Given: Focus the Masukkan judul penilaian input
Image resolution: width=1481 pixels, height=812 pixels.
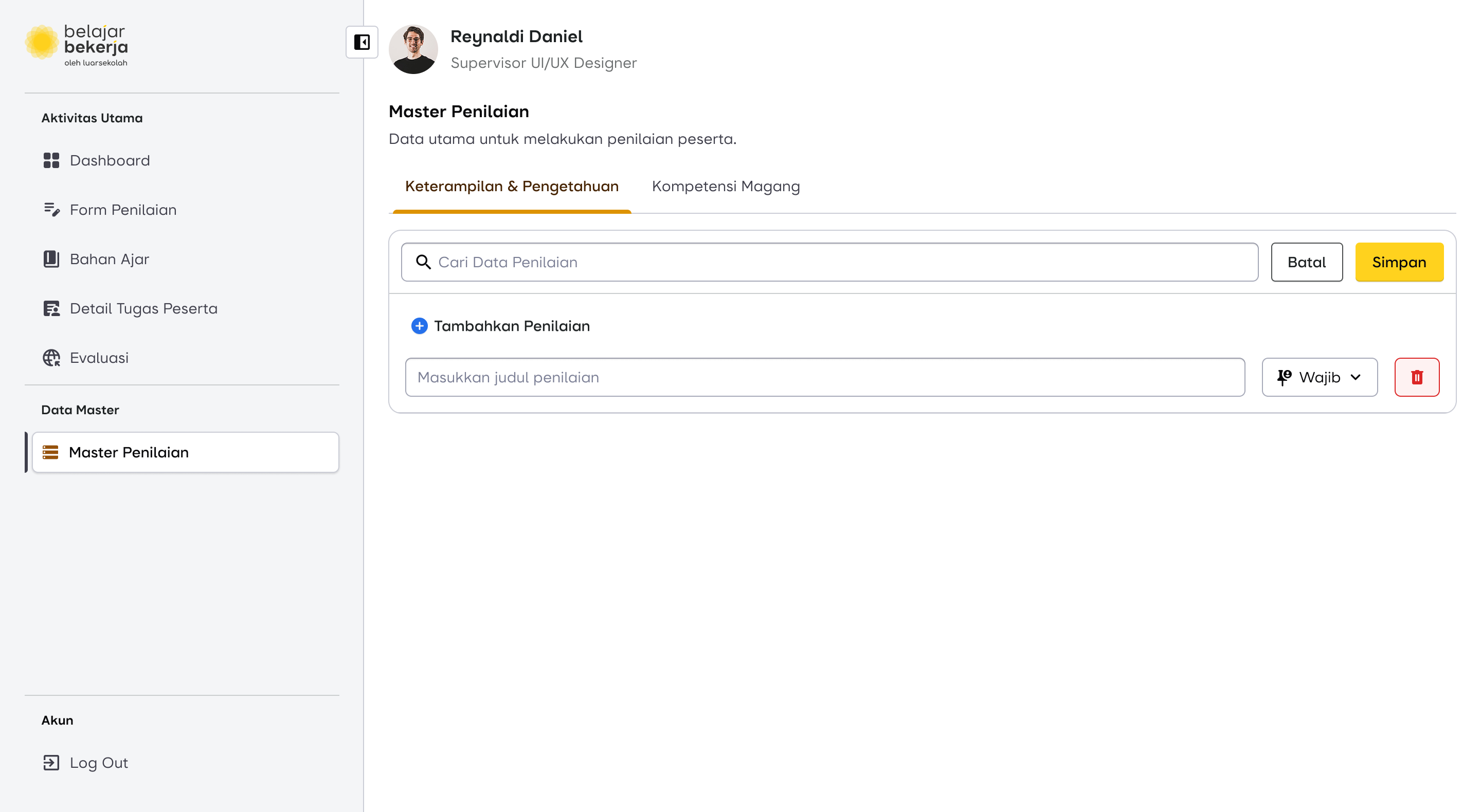Looking at the screenshot, I should (824, 377).
